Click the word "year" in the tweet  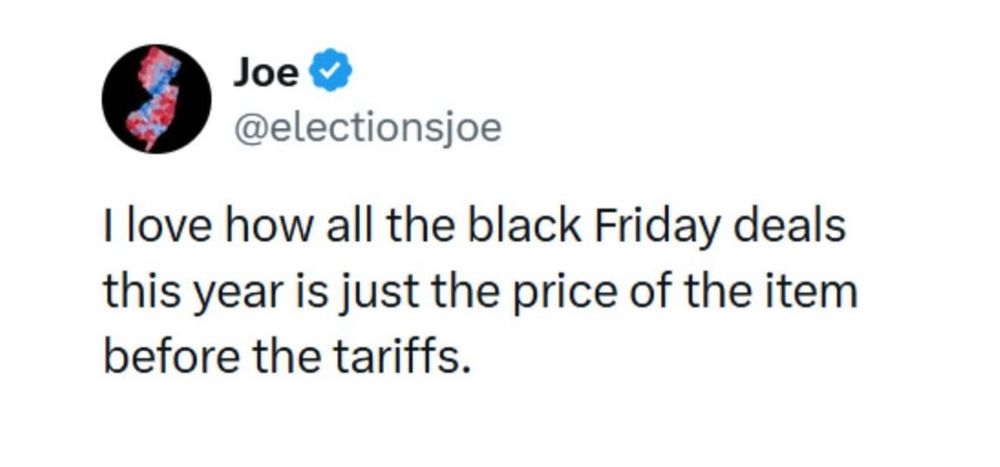237,295
